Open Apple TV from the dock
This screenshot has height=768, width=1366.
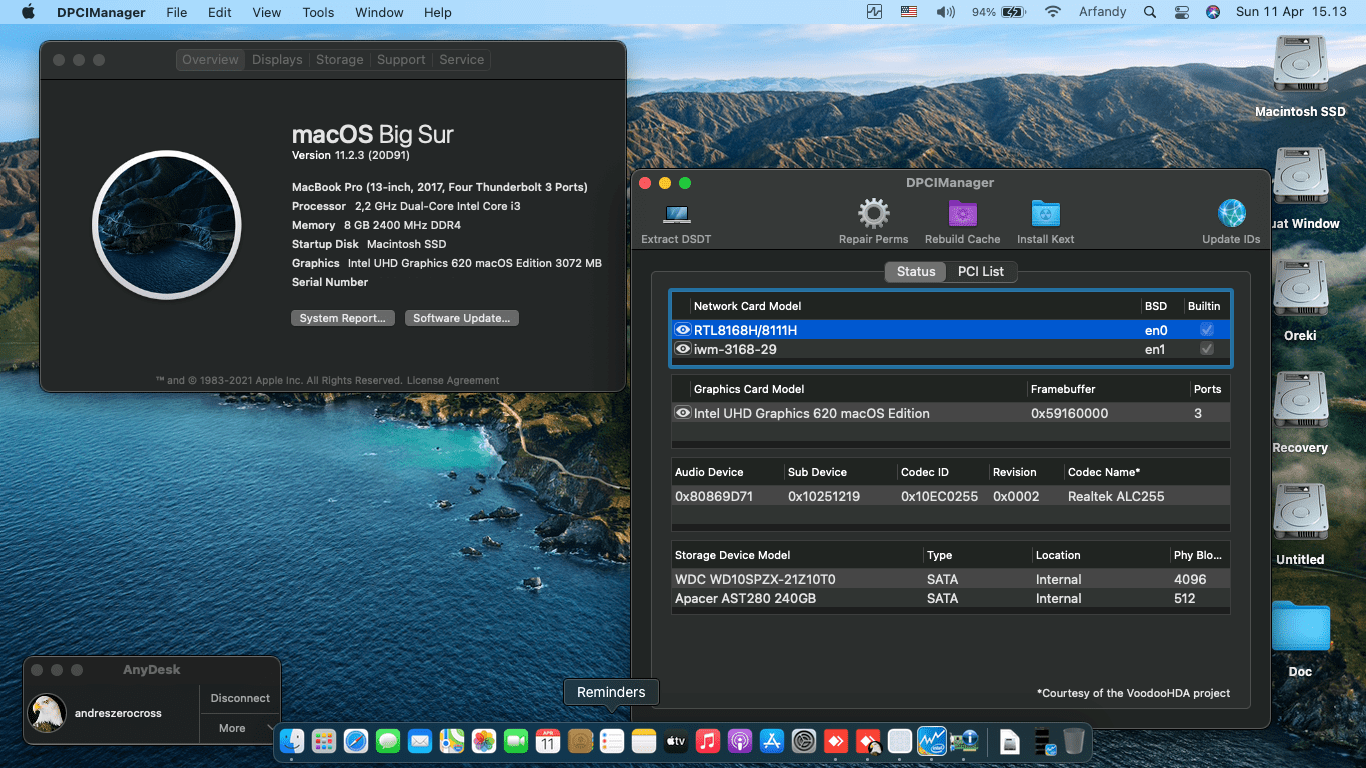(x=676, y=741)
